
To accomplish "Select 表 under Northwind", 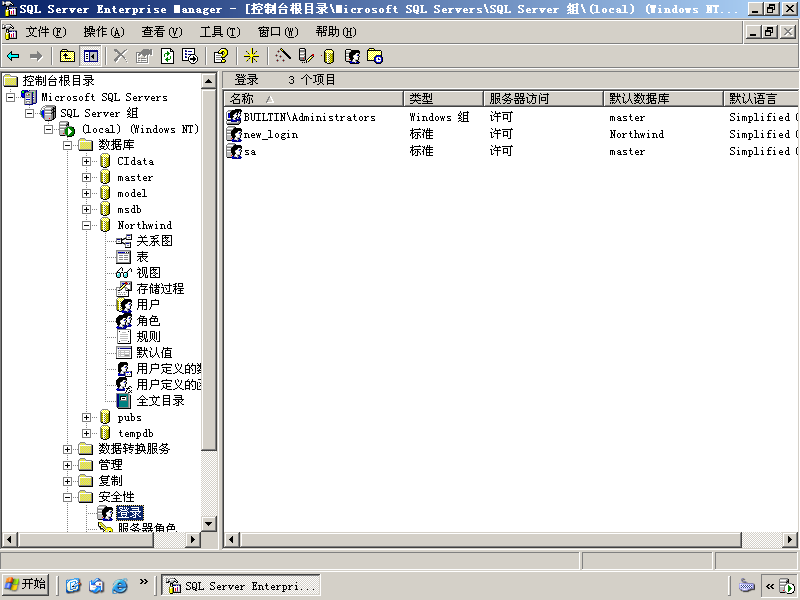I will tap(142, 257).
